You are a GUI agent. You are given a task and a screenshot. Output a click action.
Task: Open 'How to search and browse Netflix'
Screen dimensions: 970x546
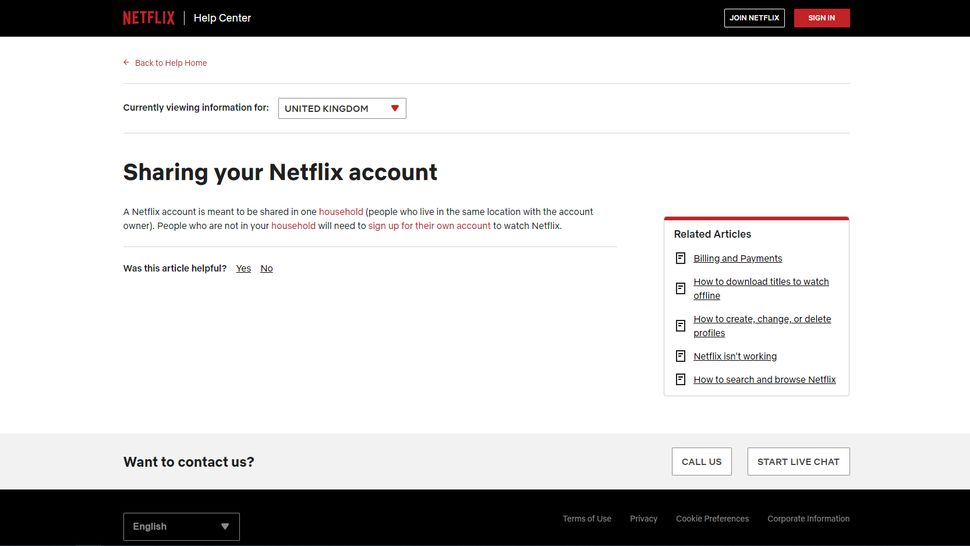(x=765, y=380)
